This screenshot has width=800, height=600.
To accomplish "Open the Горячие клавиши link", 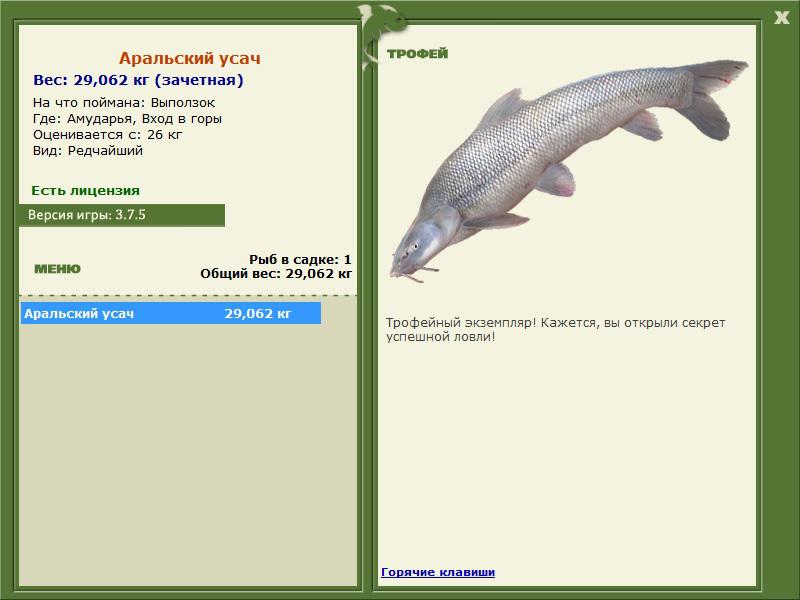I will coord(438,572).
